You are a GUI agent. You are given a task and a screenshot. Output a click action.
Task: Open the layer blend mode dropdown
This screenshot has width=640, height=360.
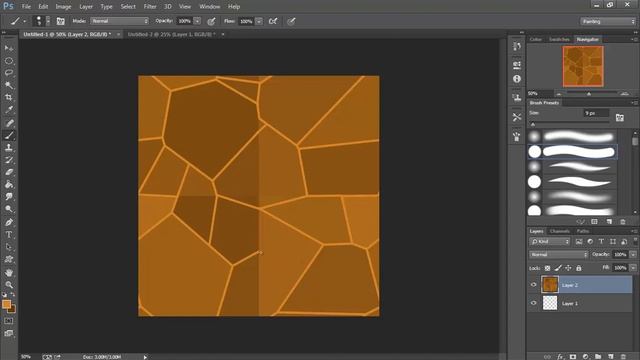(x=558, y=254)
